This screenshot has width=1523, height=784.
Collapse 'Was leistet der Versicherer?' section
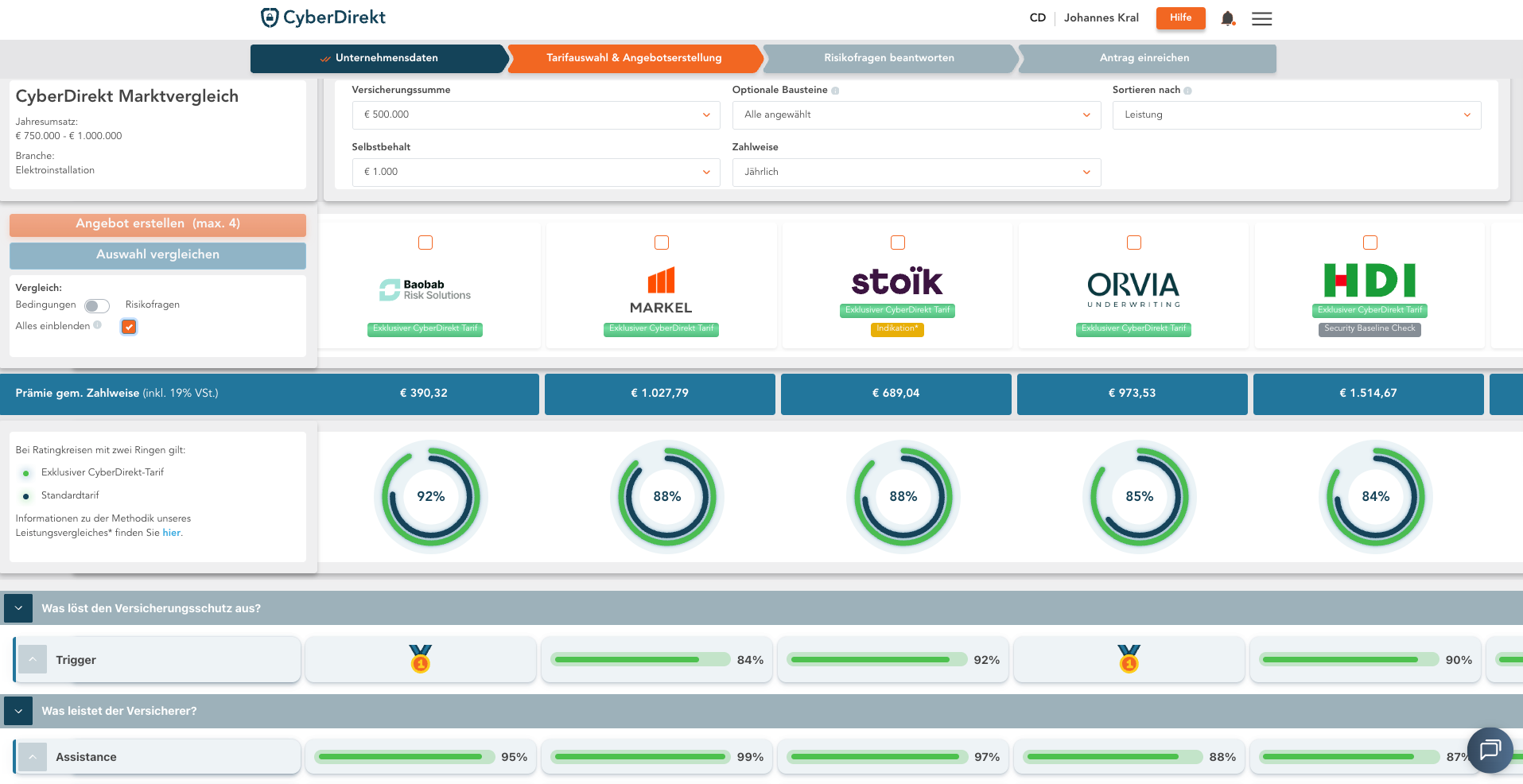pos(18,711)
